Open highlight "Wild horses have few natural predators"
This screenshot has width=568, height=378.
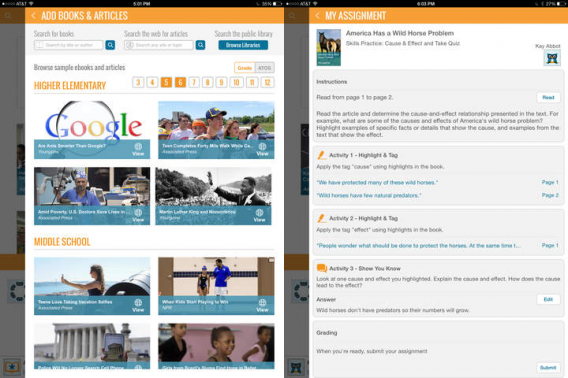(x=369, y=195)
